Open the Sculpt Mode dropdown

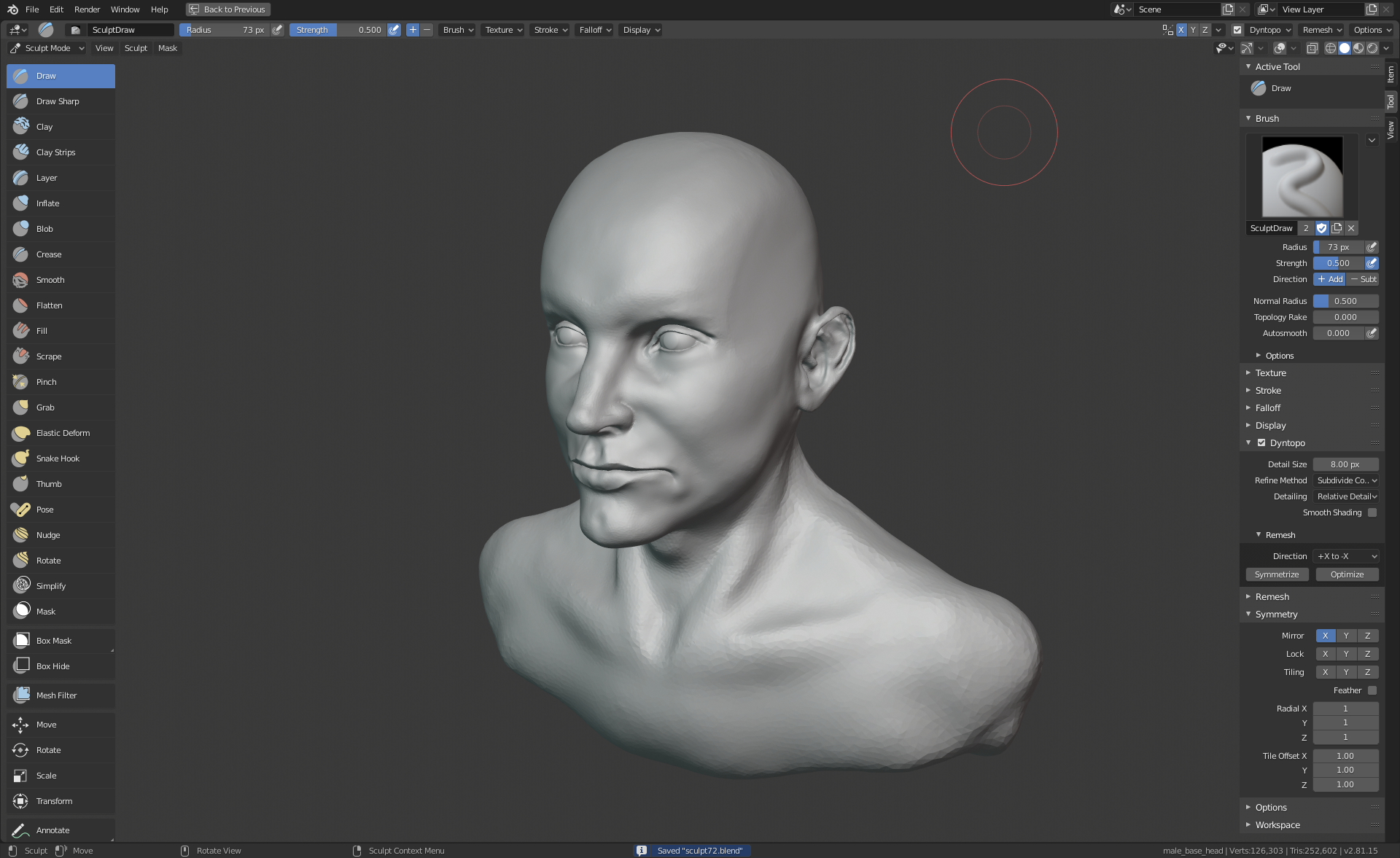(47, 48)
